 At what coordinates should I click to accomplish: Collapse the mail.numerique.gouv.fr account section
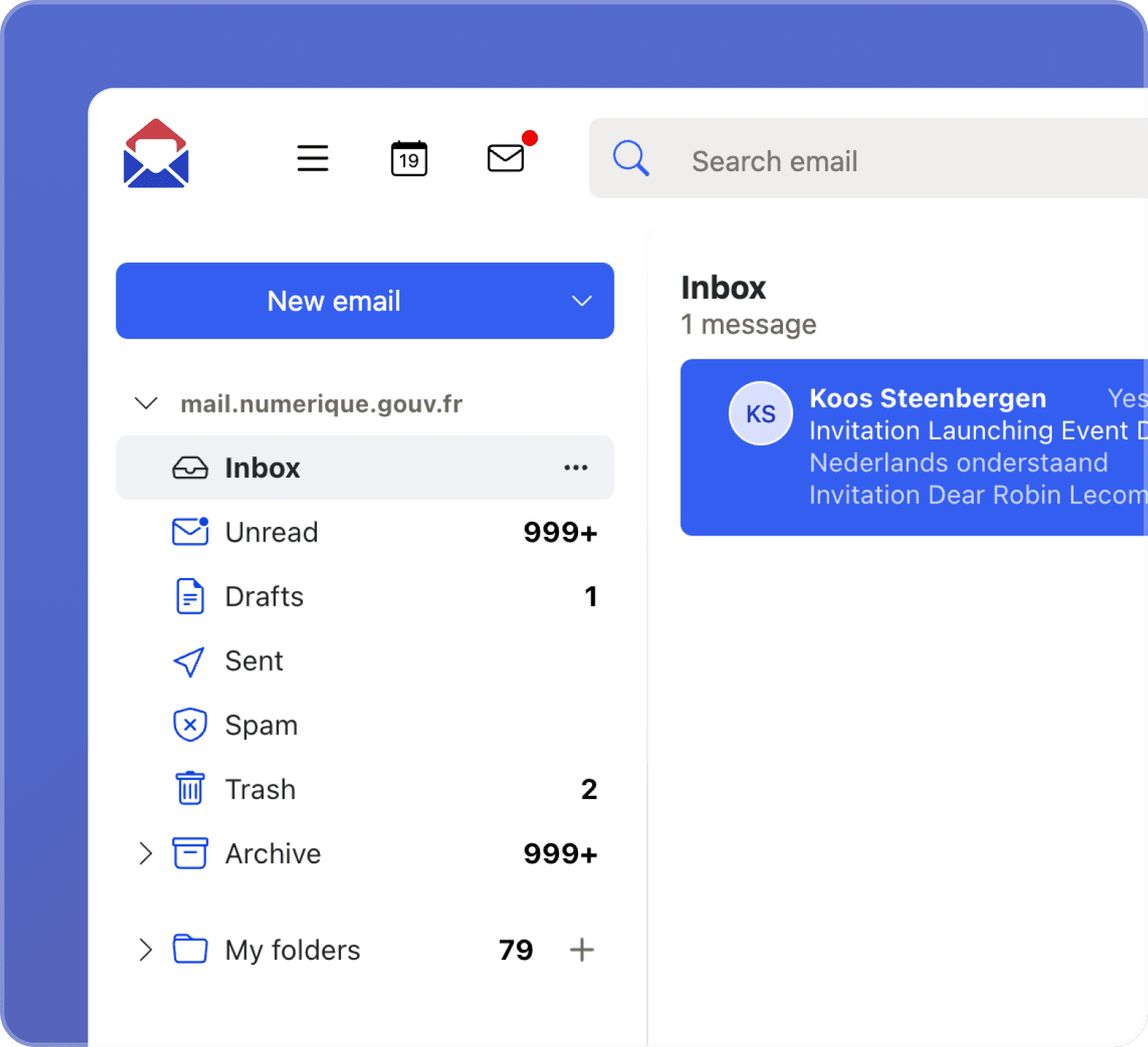(x=146, y=403)
